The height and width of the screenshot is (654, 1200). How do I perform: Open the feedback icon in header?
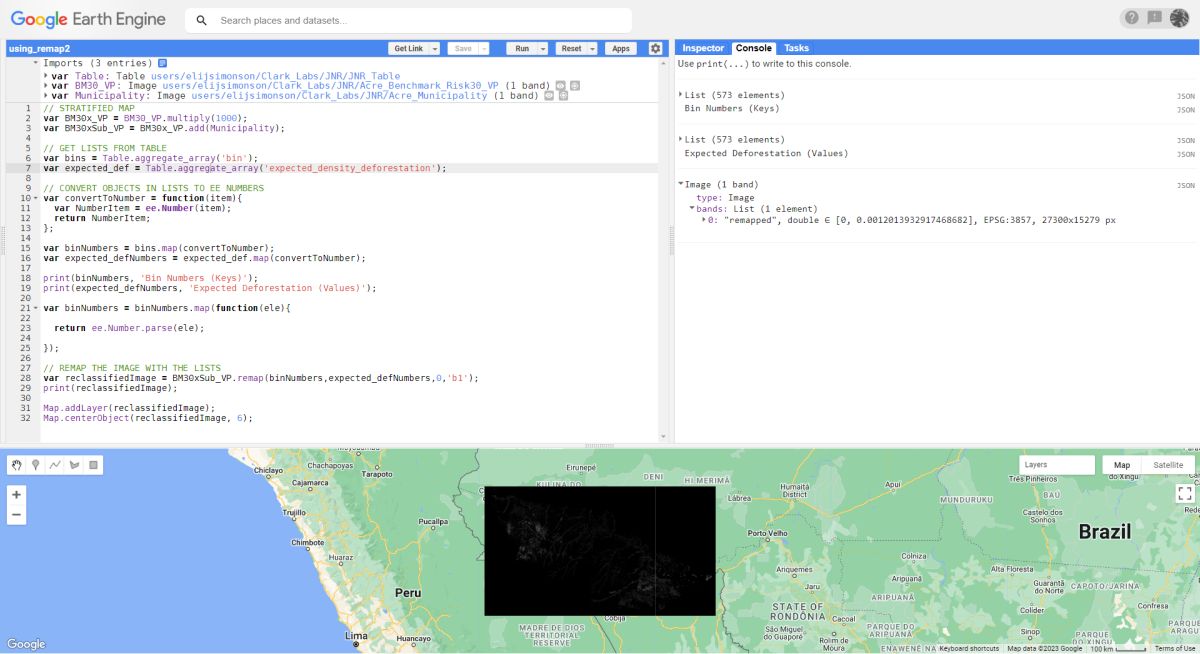pos(1155,18)
